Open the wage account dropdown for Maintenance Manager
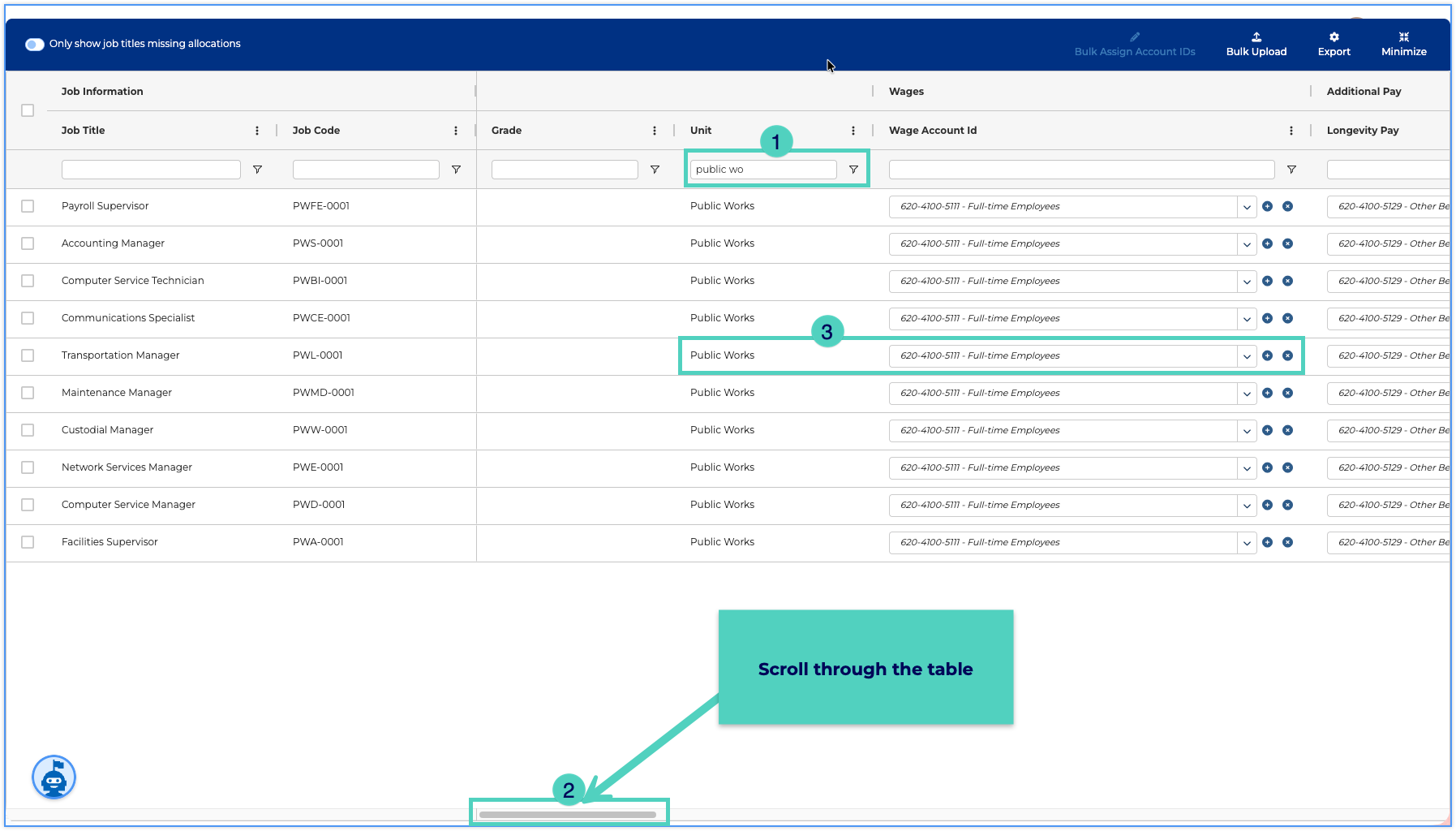The height and width of the screenshot is (831, 1456). (1246, 394)
